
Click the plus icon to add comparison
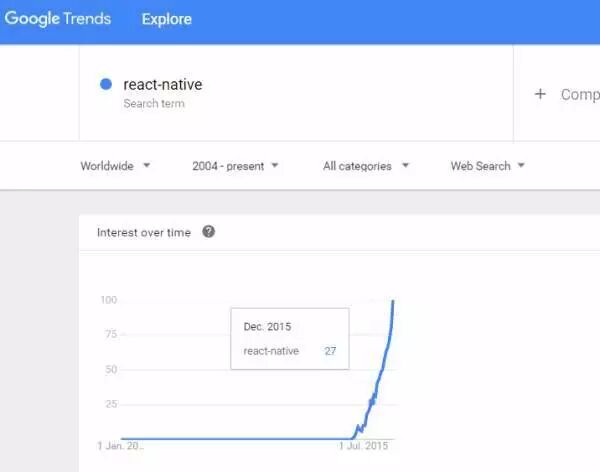540,94
